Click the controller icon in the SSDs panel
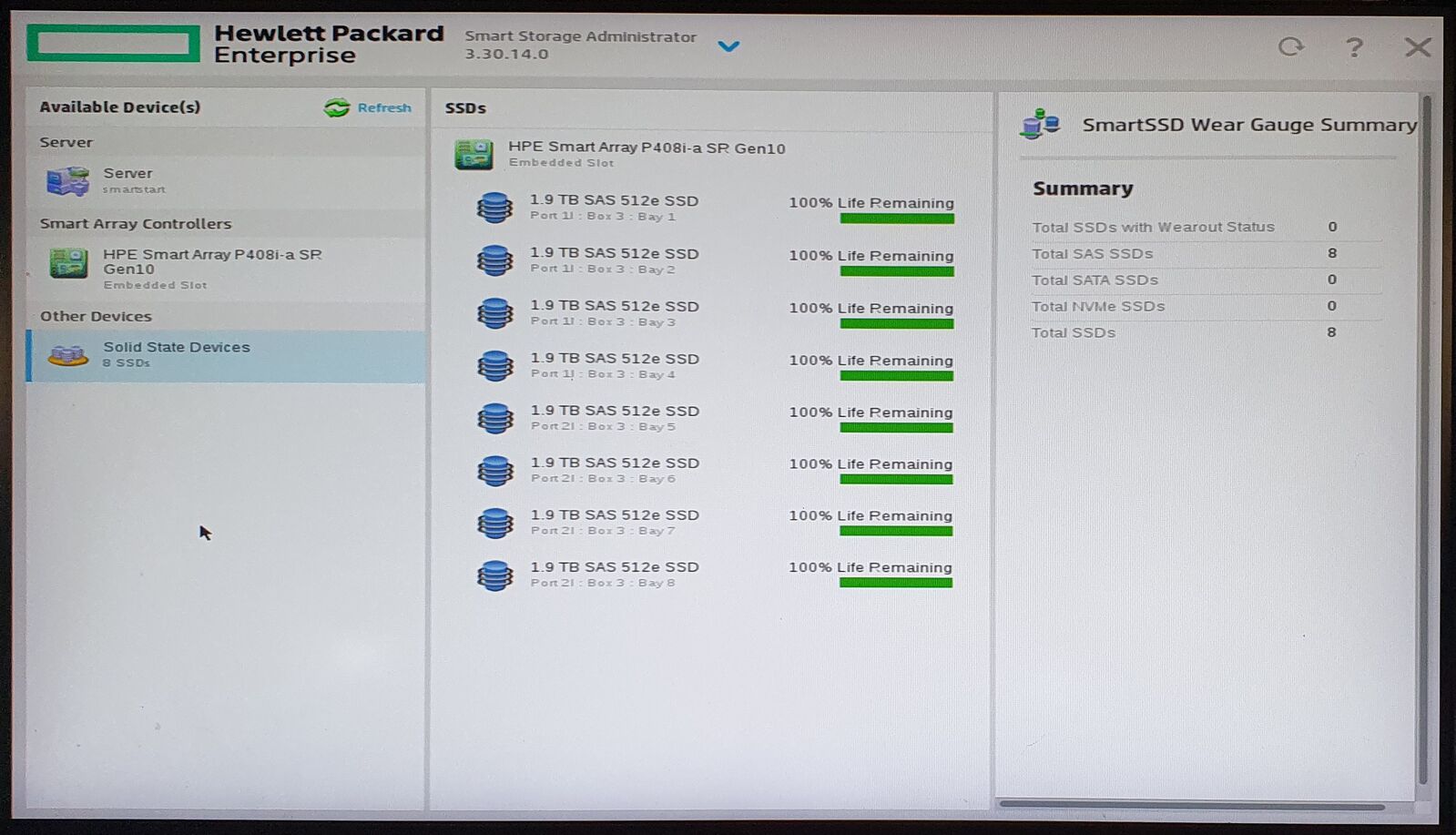 point(473,155)
